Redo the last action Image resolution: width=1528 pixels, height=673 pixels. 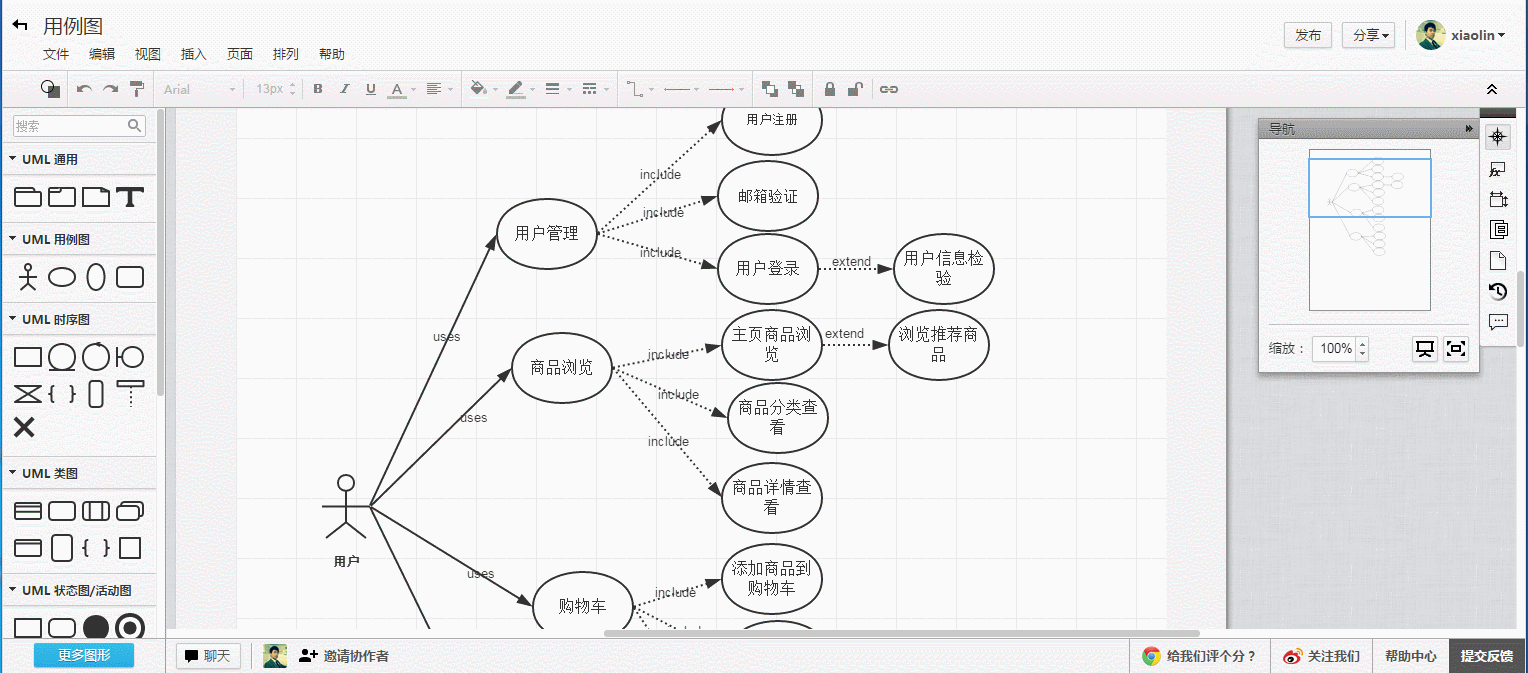108,89
